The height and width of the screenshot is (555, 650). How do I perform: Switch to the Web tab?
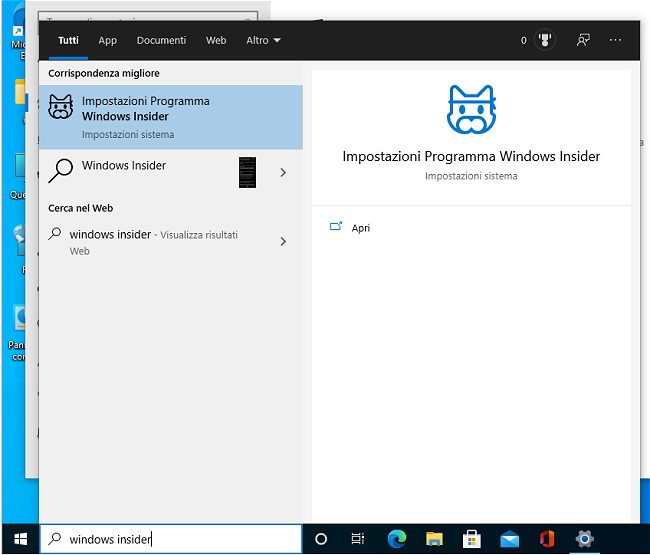coord(216,40)
